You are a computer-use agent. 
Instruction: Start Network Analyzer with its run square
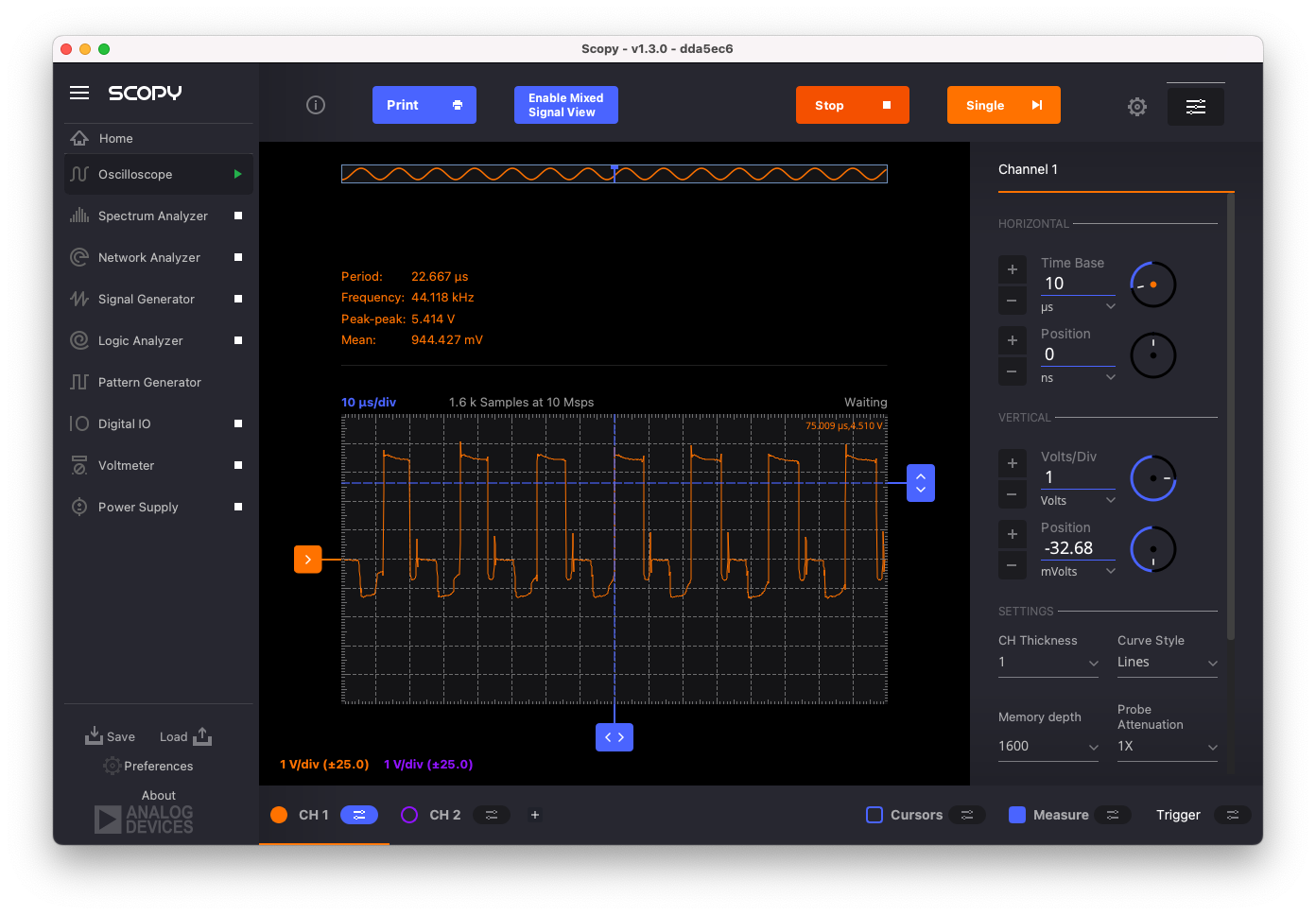pos(238,257)
